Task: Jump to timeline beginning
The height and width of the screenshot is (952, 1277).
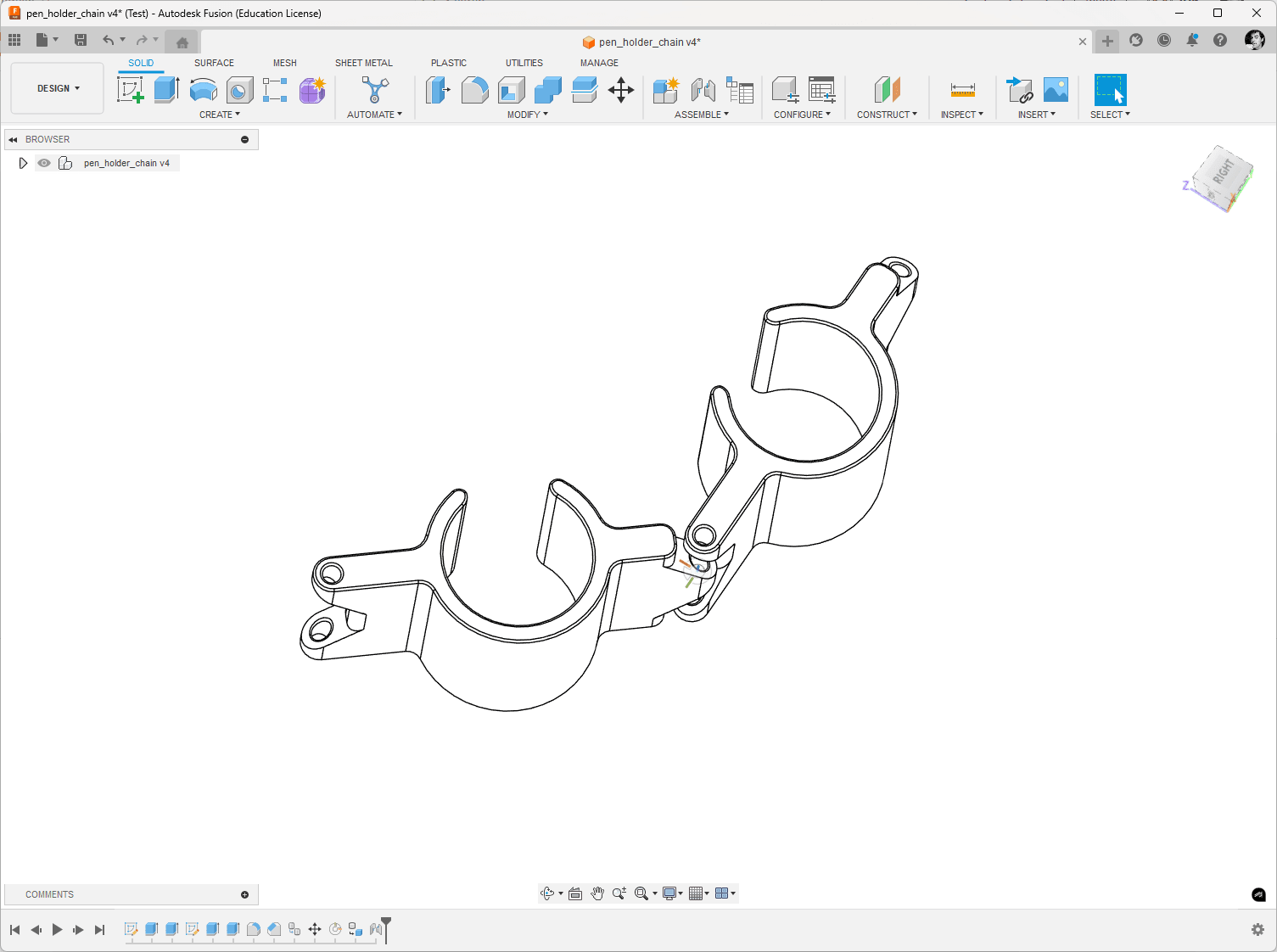Action: (x=14, y=930)
